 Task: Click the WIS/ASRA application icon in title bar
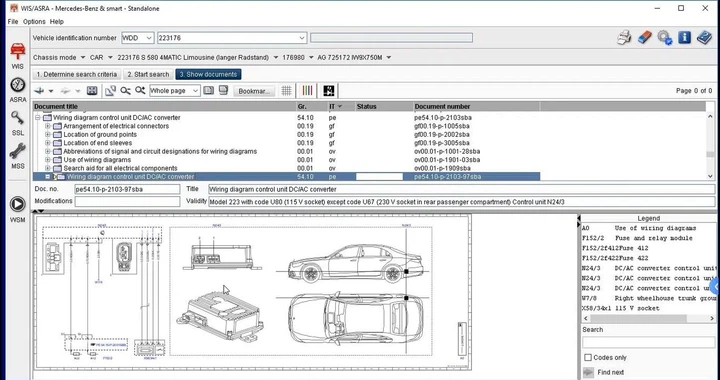(x=14, y=8)
